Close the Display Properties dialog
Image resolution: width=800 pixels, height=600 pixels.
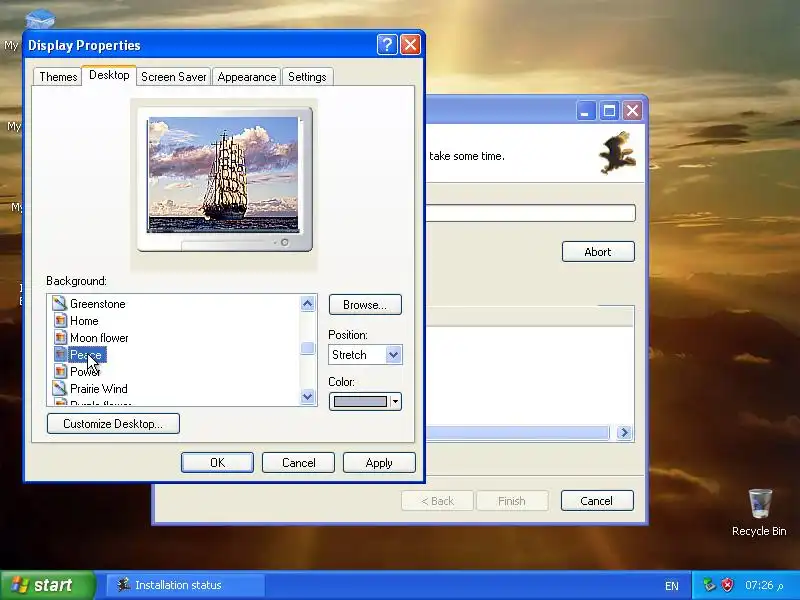tap(411, 45)
